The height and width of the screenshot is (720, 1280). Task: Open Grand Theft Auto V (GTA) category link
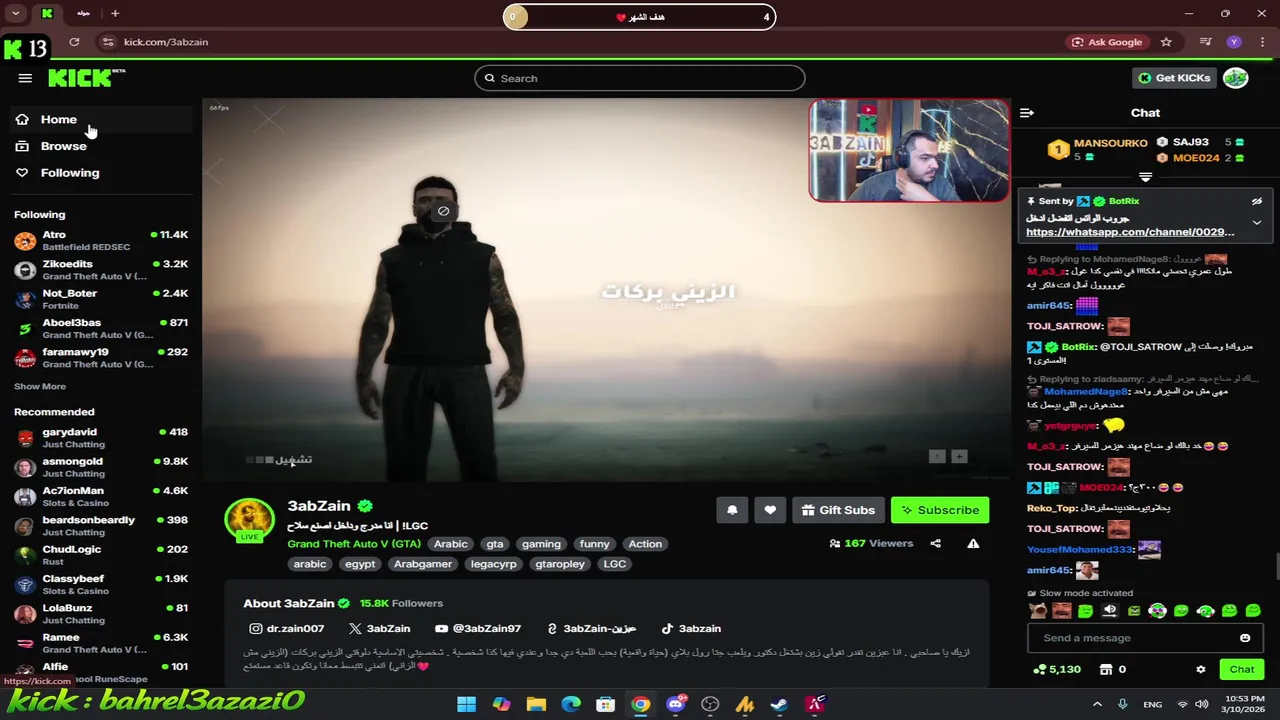click(x=354, y=544)
